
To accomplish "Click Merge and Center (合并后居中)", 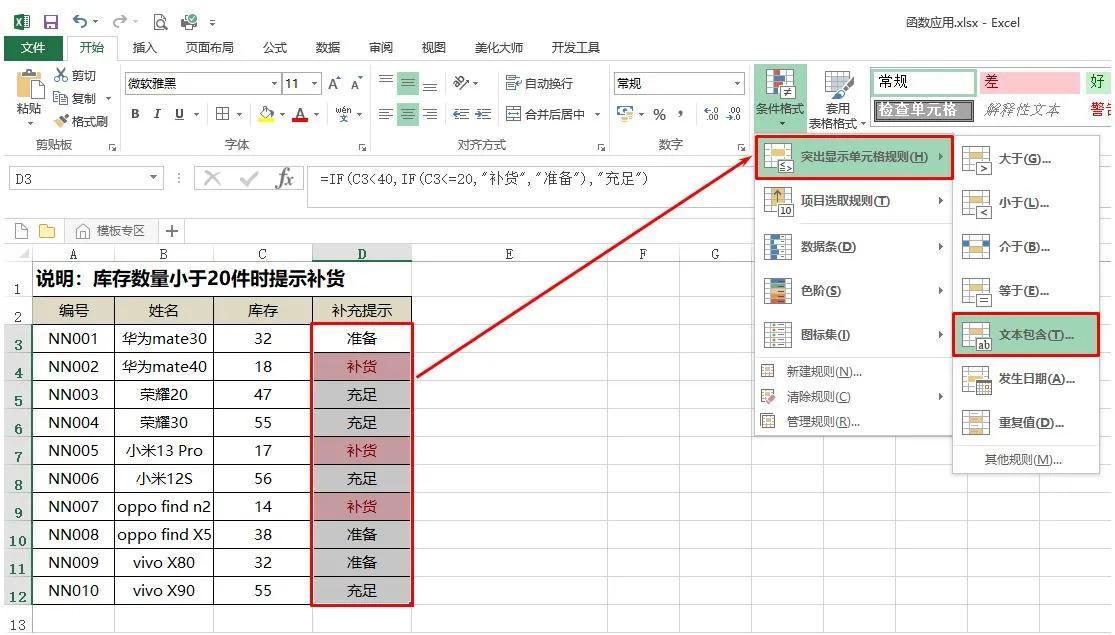I will point(545,114).
